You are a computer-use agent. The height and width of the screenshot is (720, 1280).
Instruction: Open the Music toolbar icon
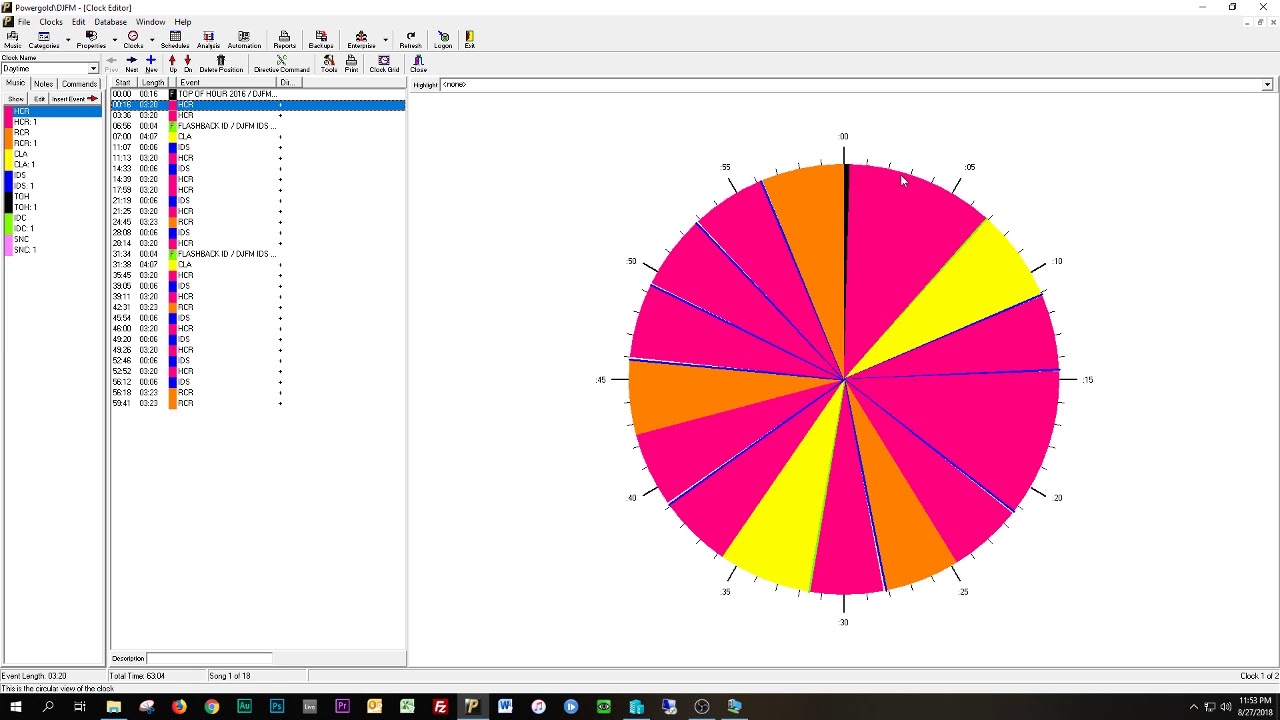click(12, 39)
